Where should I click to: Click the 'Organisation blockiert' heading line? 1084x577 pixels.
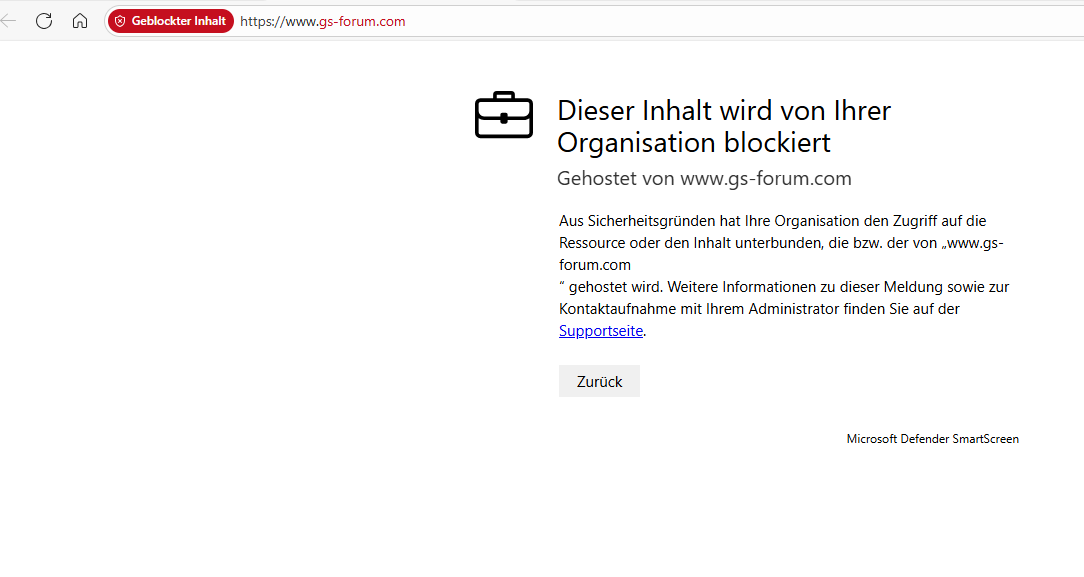[x=694, y=143]
